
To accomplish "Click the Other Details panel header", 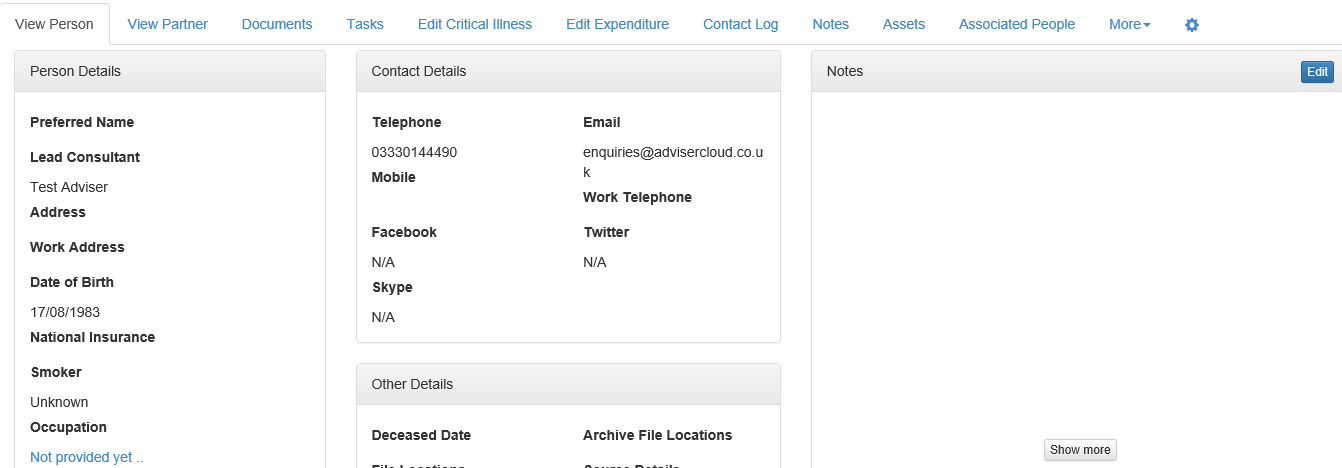I will pyautogui.click(x=567, y=385).
